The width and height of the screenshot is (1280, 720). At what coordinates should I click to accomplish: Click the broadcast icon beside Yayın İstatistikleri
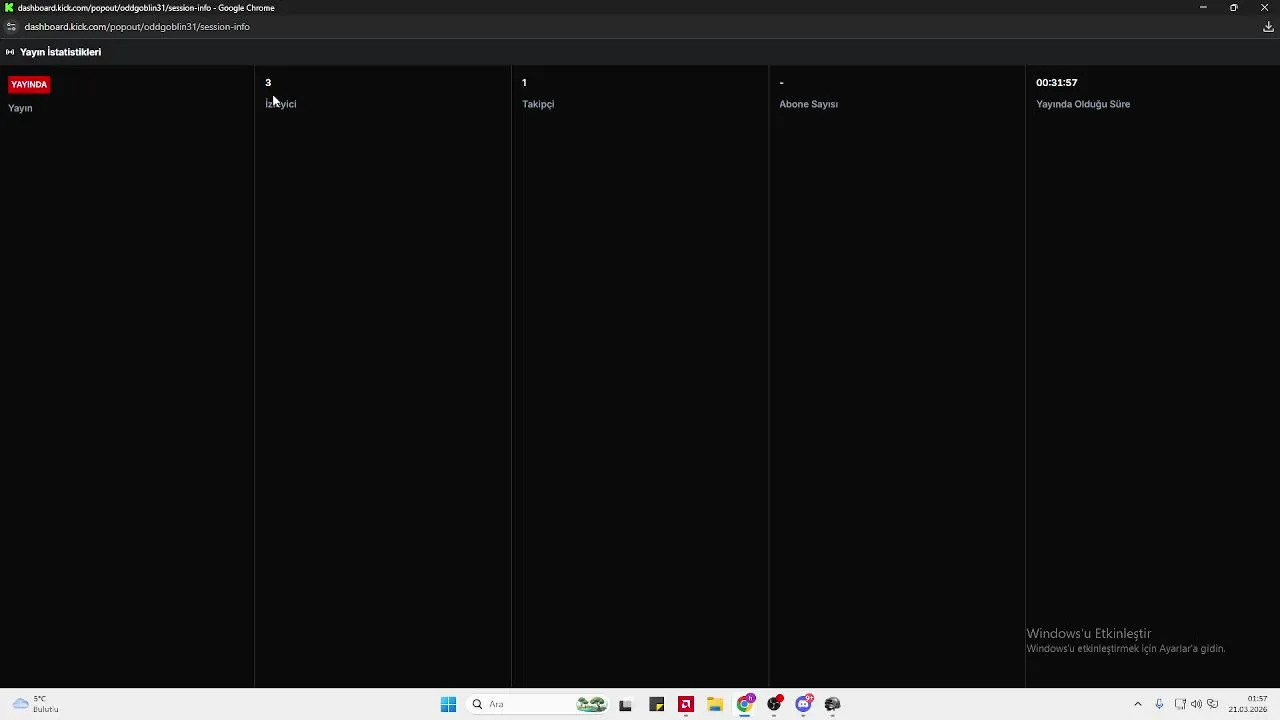pos(10,52)
